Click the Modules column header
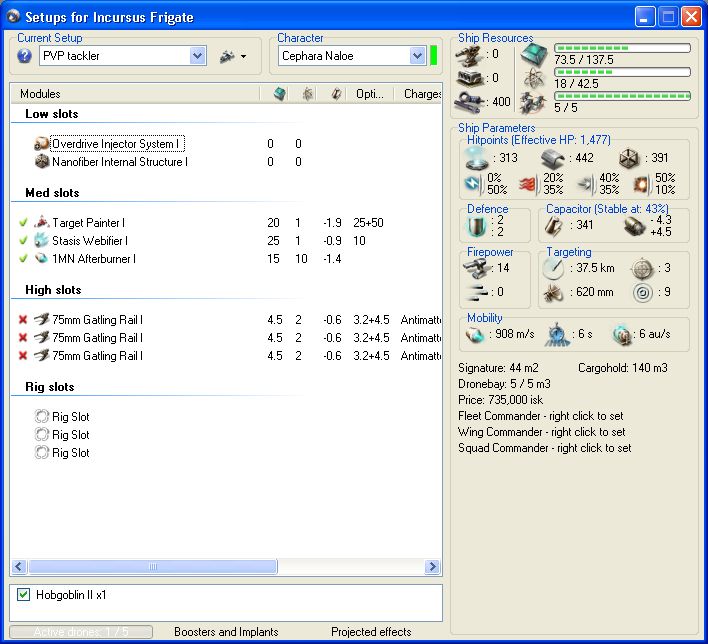This screenshot has height=644, width=708. pos(40,94)
